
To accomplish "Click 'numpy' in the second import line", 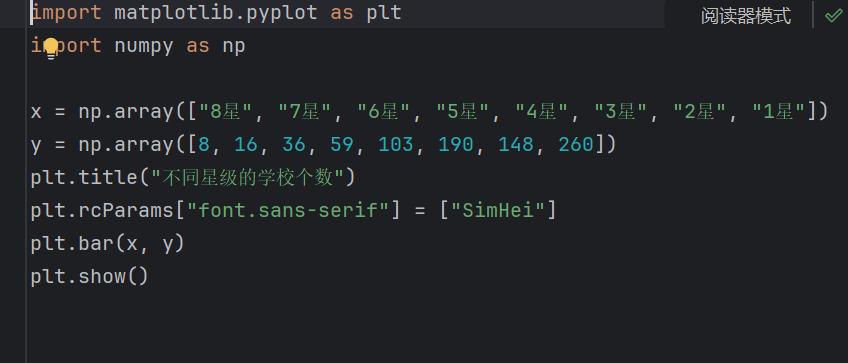I will click(144, 47).
